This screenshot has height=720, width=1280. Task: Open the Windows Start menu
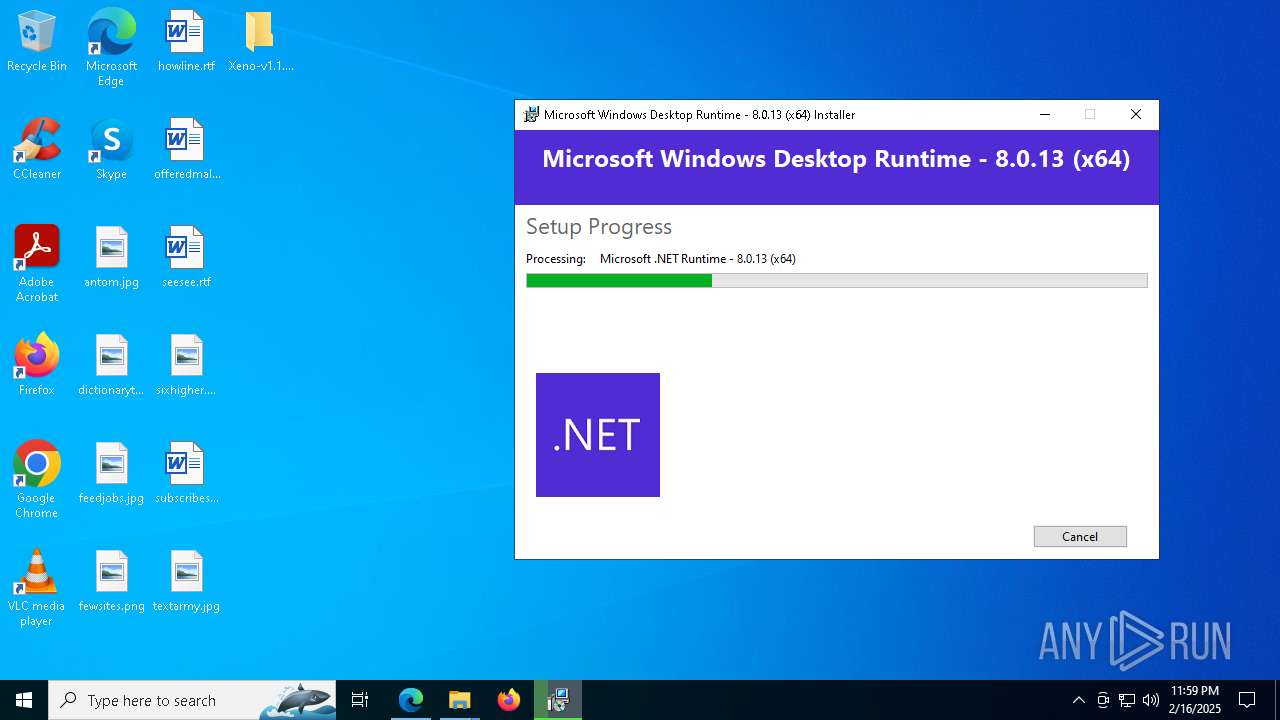click(x=24, y=700)
